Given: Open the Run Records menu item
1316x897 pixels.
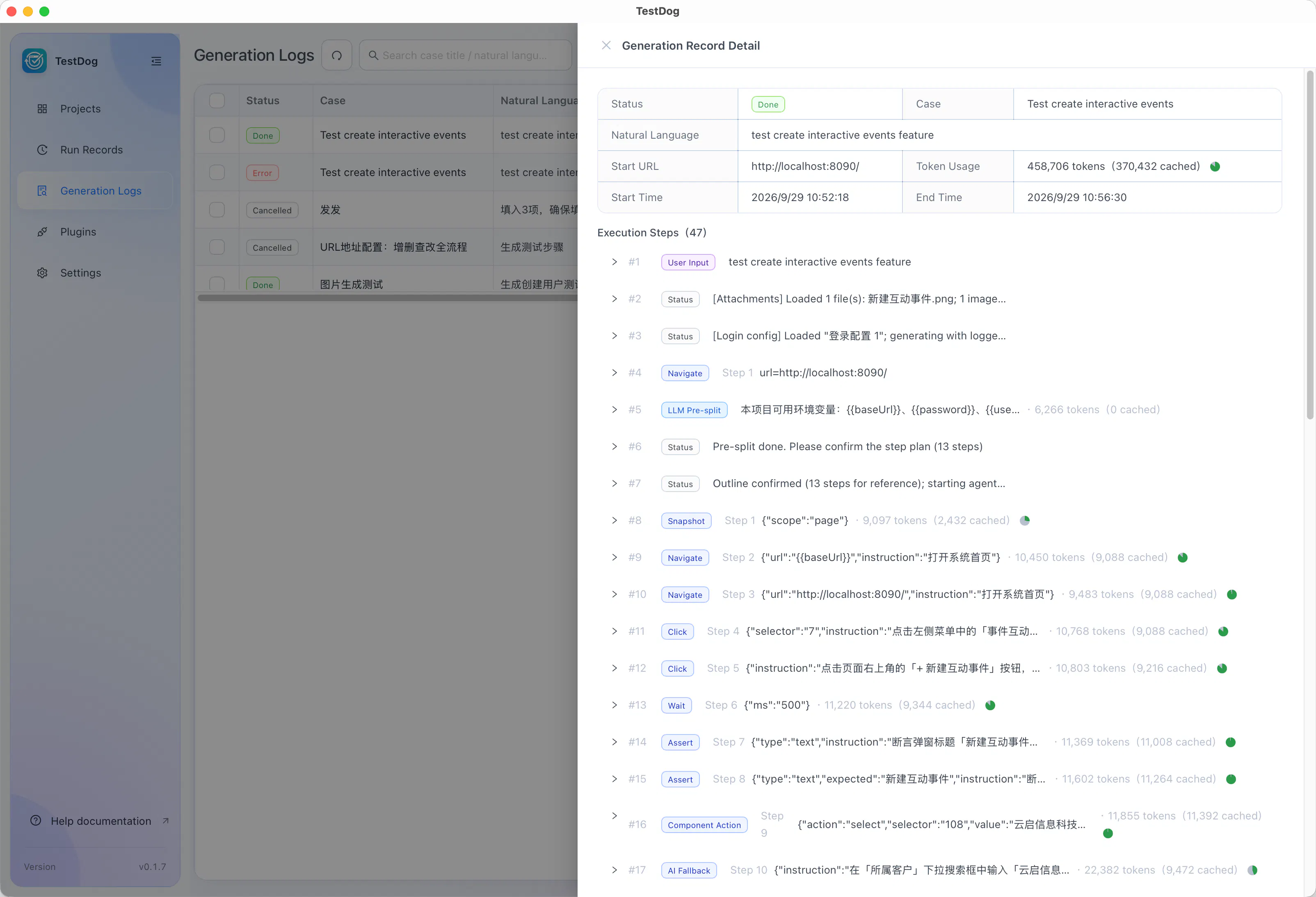Looking at the screenshot, I should [x=95, y=149].
